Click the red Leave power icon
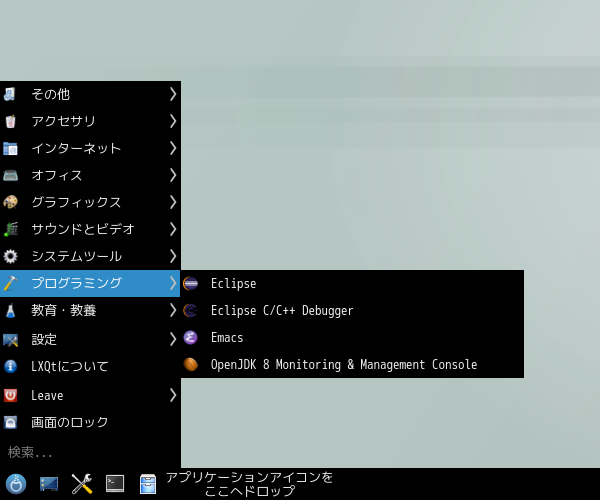The height and width of the screenshot is (500, 600). (x=10, y=395)
